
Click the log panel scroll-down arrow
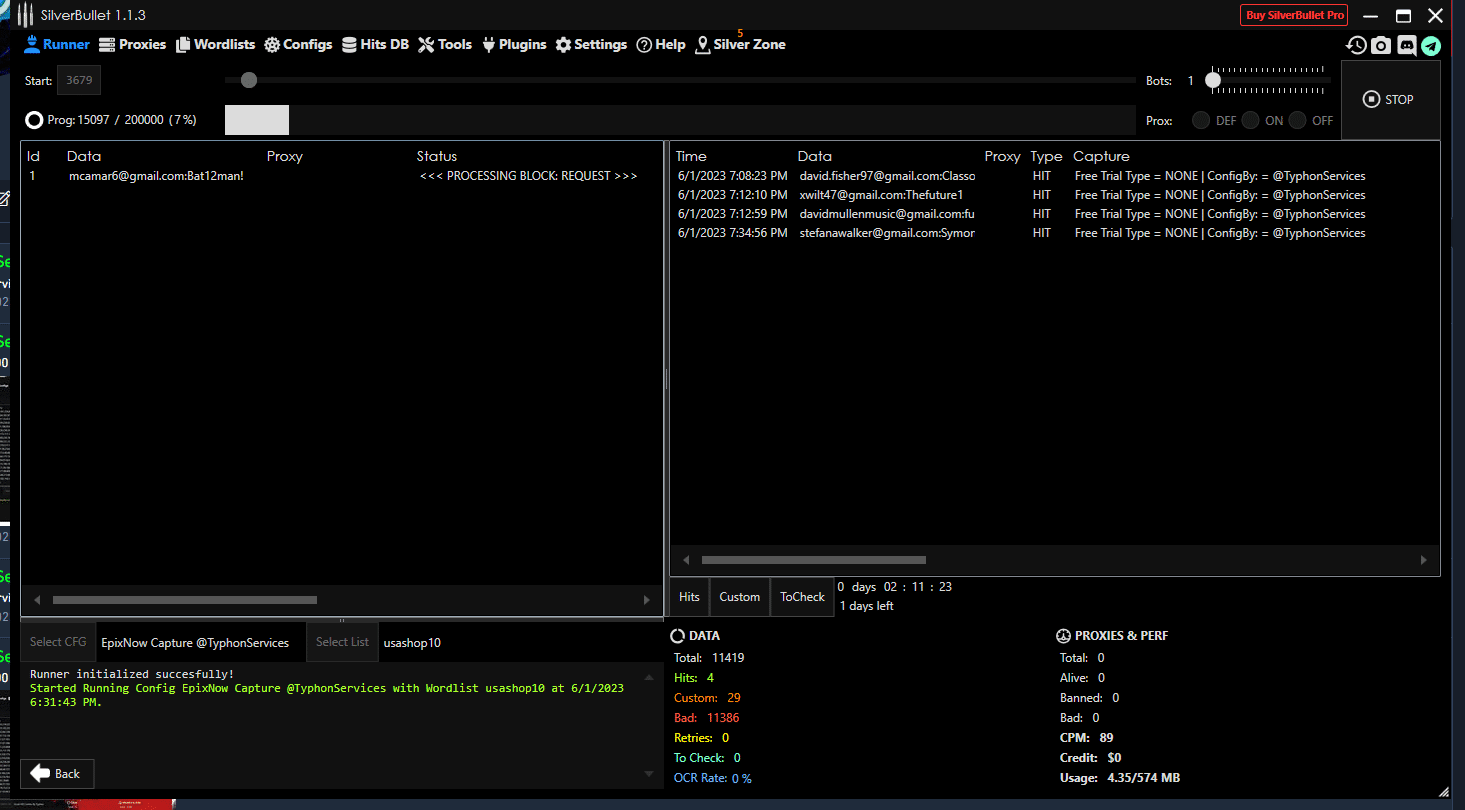point(649,774)
